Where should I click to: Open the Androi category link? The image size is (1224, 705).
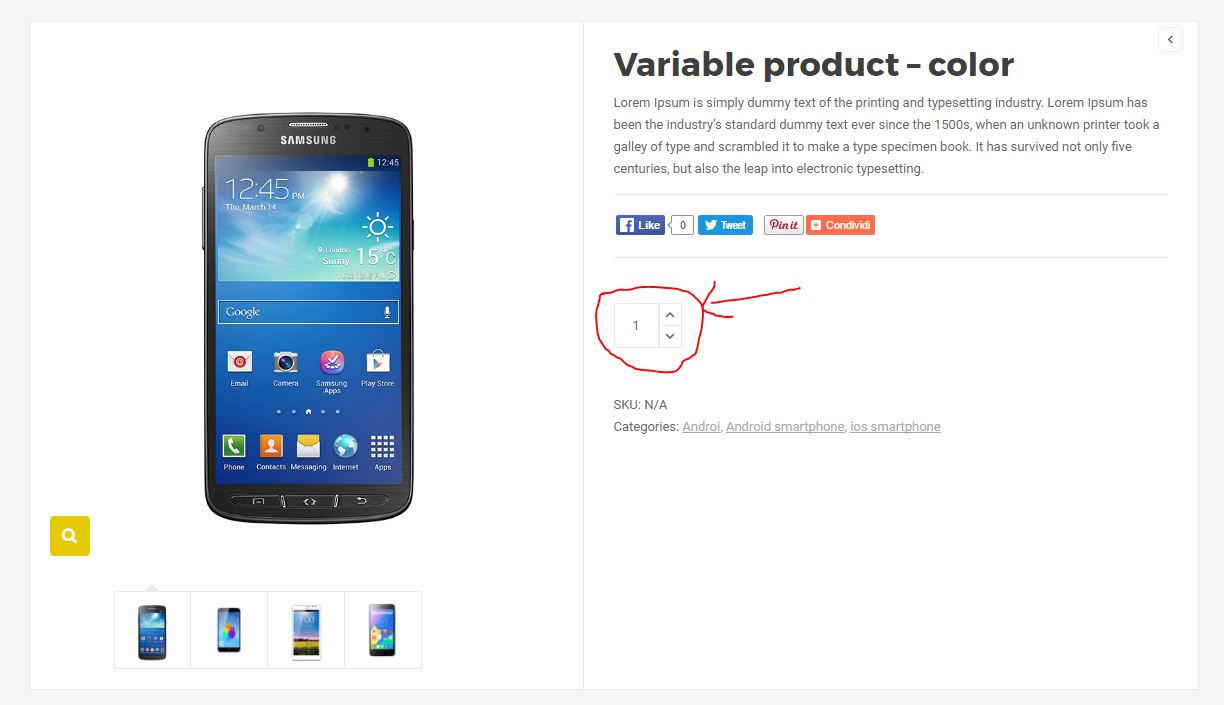pos(701,427)
